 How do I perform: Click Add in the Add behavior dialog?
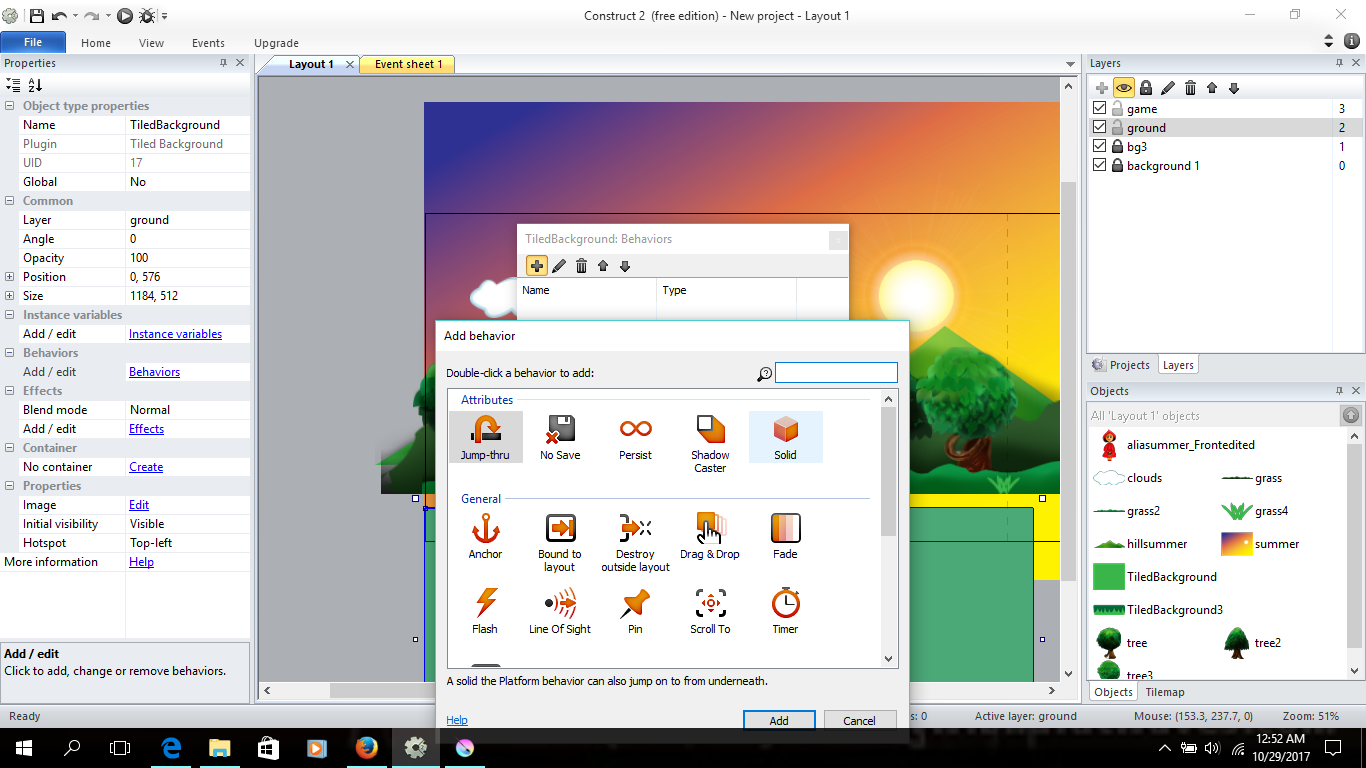[x=779, y=720]
